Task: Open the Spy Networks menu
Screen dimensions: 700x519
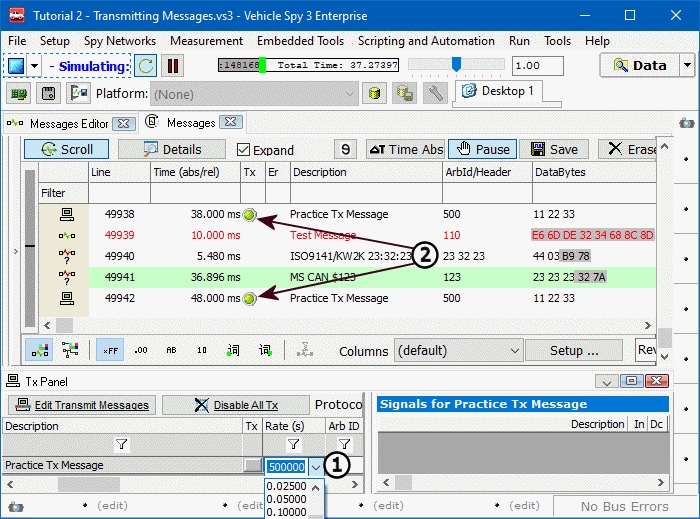Action: click(119, 41)
